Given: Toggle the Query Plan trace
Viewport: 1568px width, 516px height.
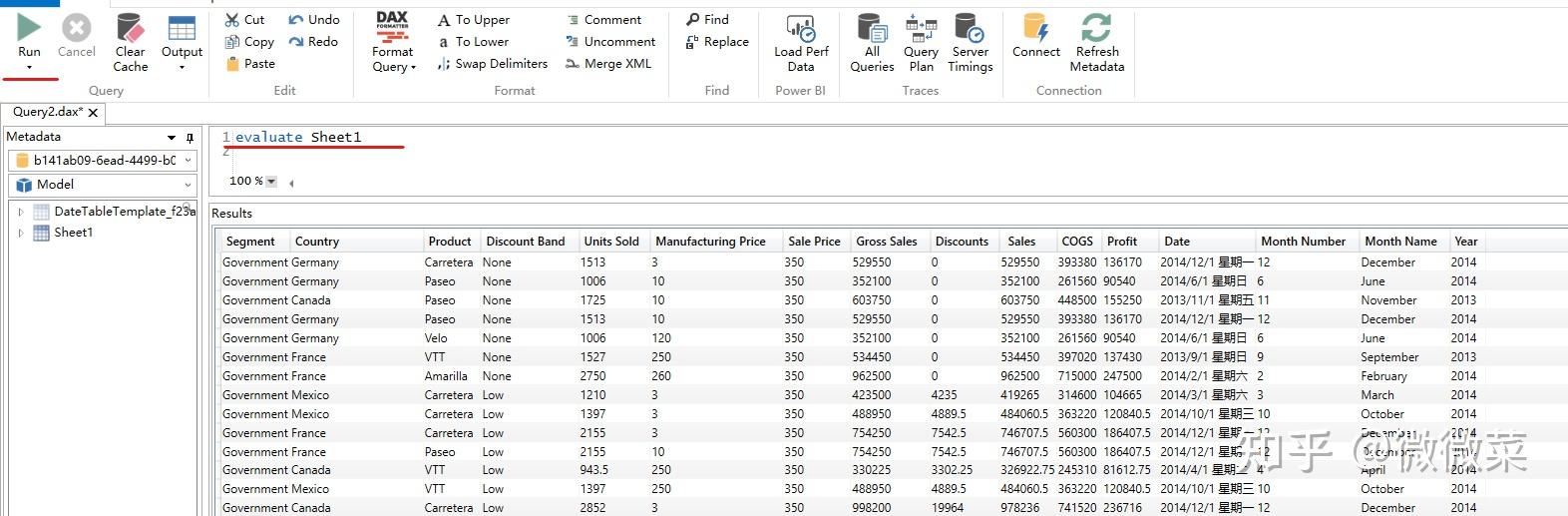Looking at the screenshot, I should 921,28.
